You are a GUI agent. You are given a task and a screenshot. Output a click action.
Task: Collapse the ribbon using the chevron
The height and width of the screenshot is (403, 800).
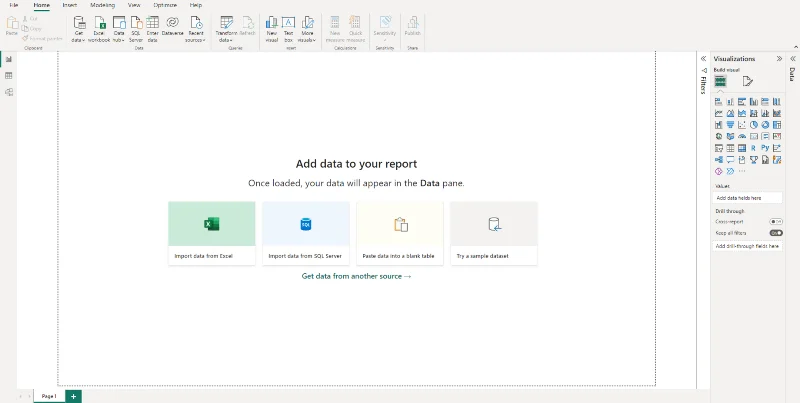pos(795,47)
